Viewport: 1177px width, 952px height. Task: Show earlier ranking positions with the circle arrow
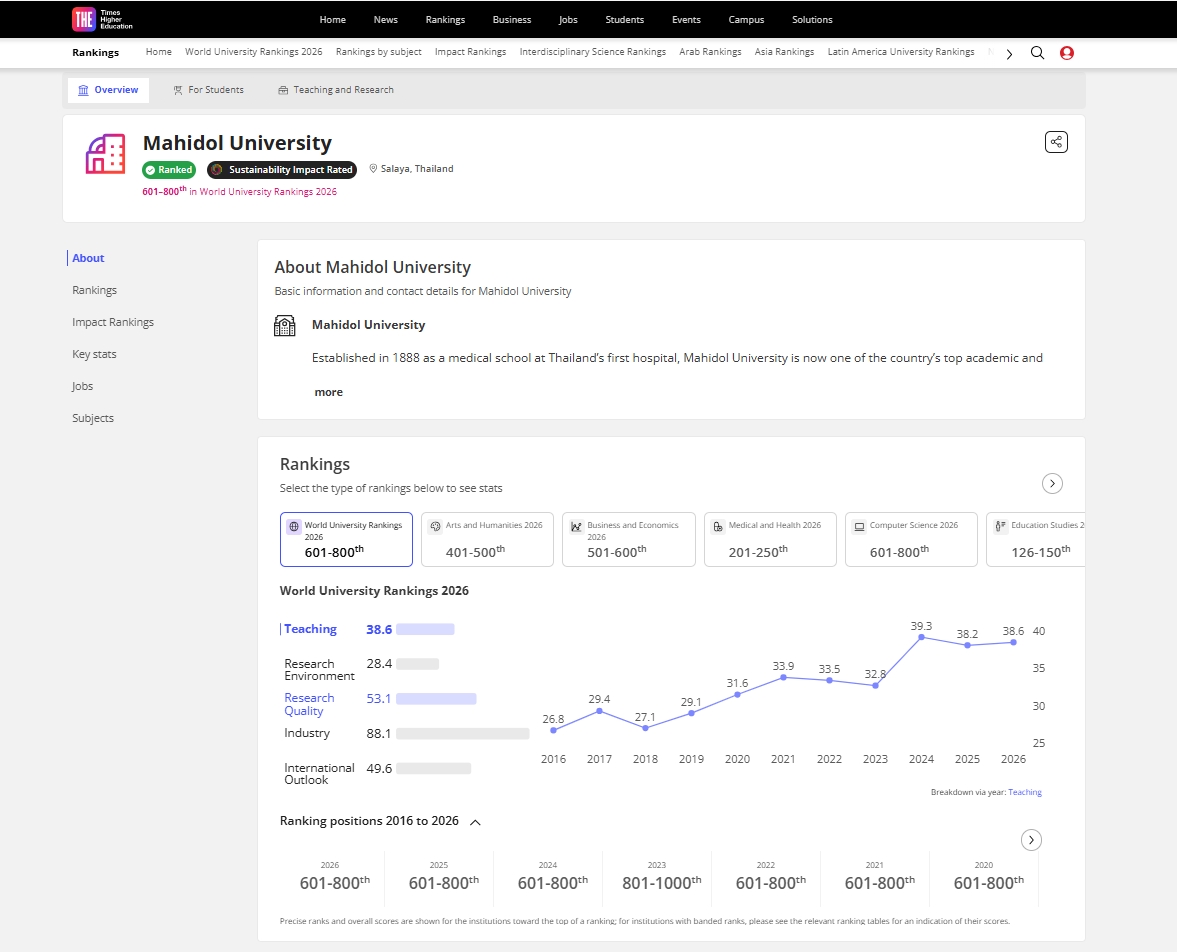[x=1031, y=839]
